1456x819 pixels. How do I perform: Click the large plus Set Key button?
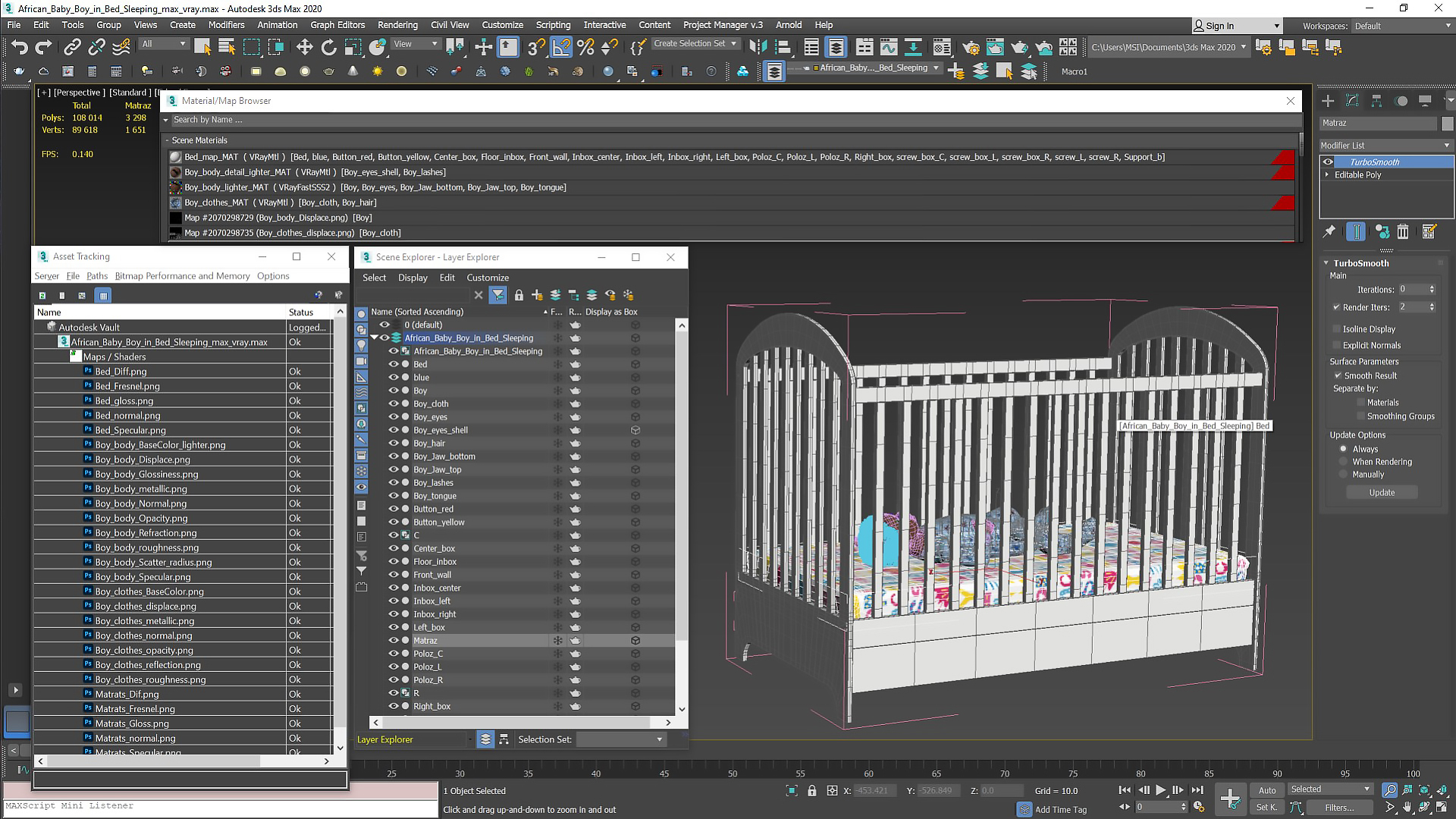(1230, 799)
